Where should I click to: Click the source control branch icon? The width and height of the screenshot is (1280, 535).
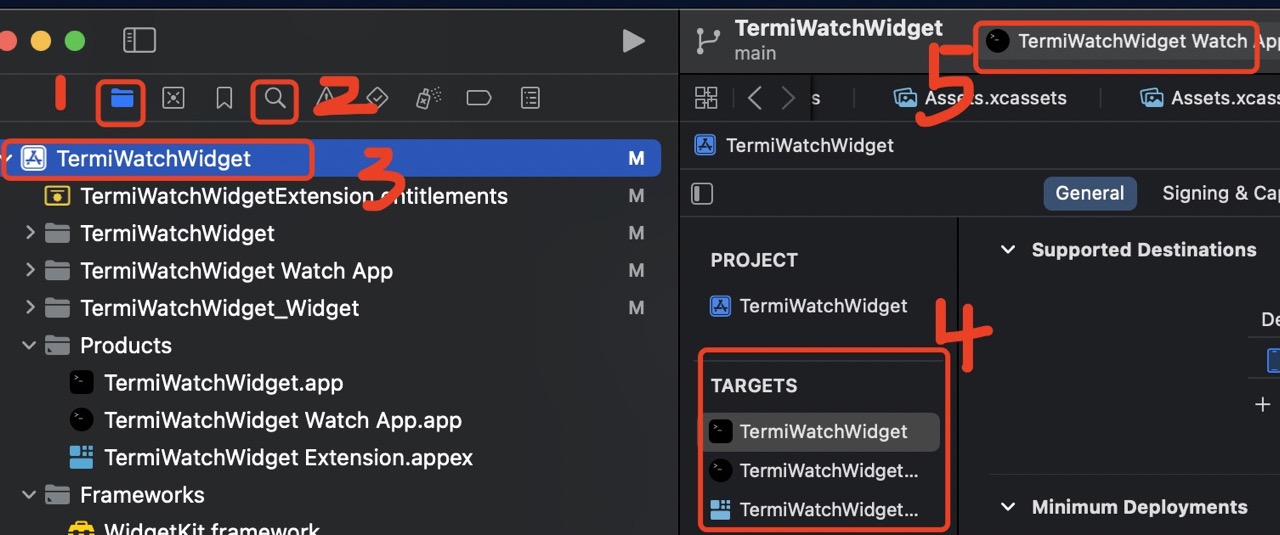click(x=708, y=41)
